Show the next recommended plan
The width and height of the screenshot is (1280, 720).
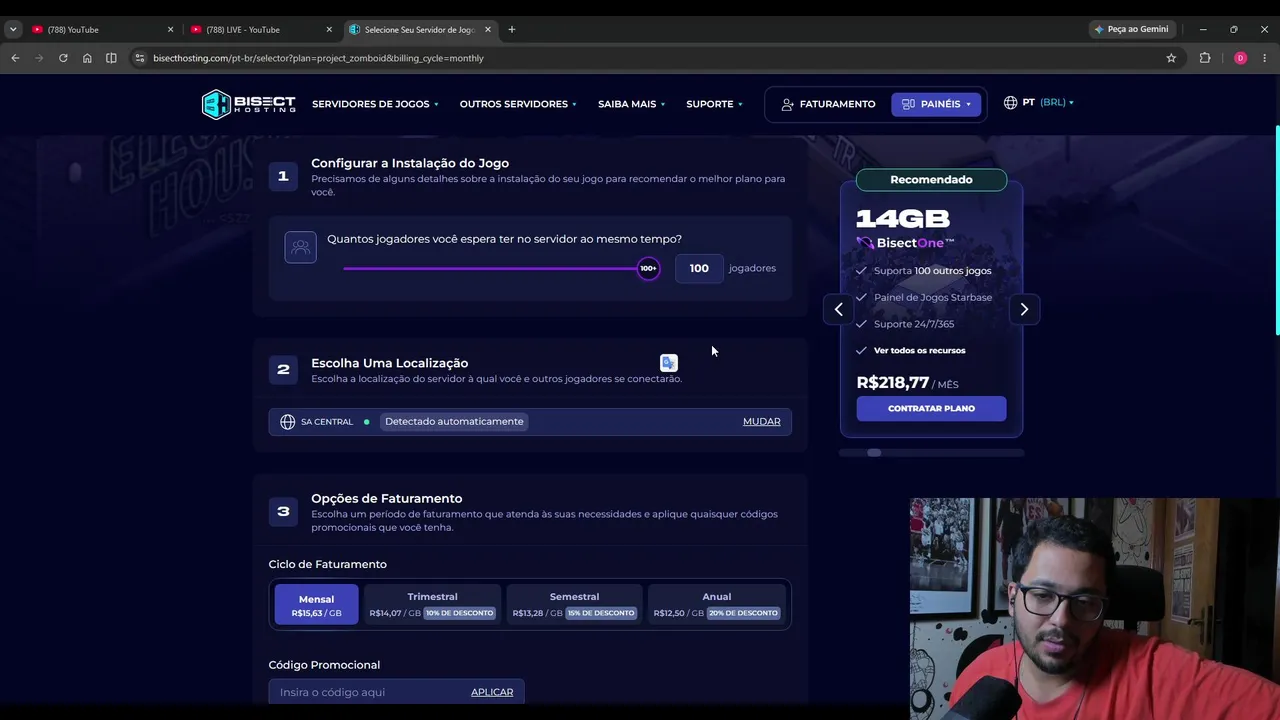(1024, 309)
